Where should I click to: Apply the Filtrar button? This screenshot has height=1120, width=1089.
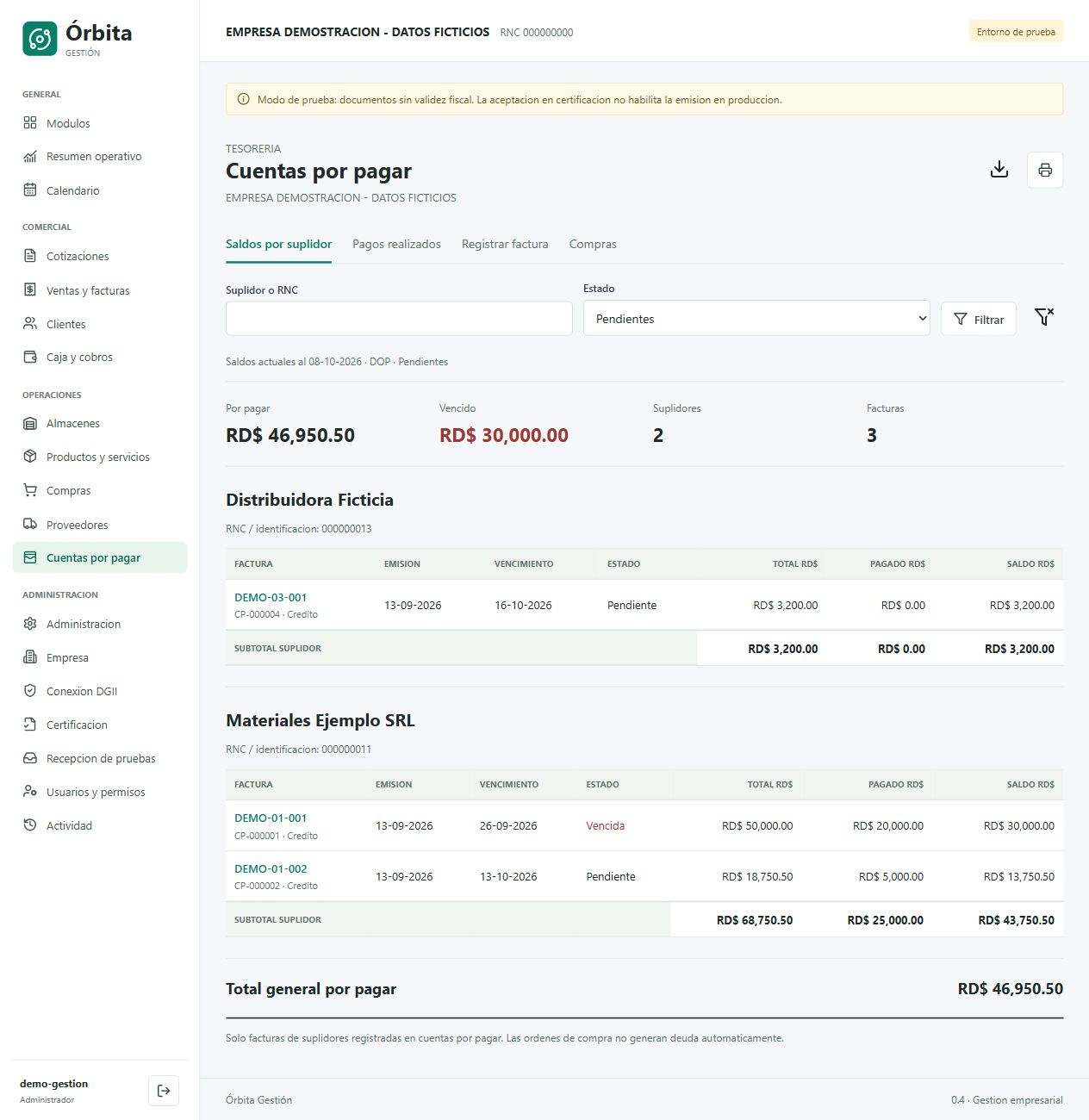[x=979, y=319]
